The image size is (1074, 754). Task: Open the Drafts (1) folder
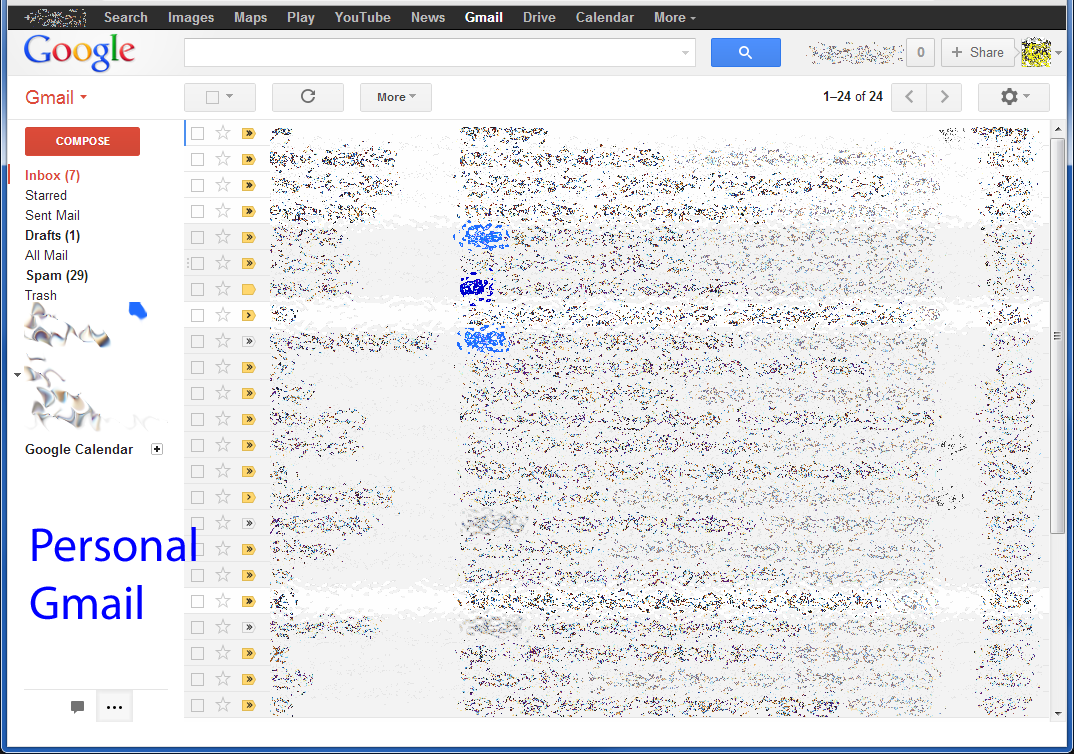tap(53, 235)
